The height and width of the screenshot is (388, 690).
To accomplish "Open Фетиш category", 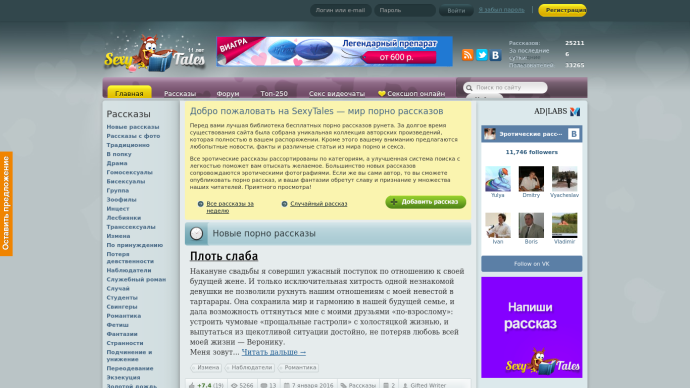I will tap(117, 325).
